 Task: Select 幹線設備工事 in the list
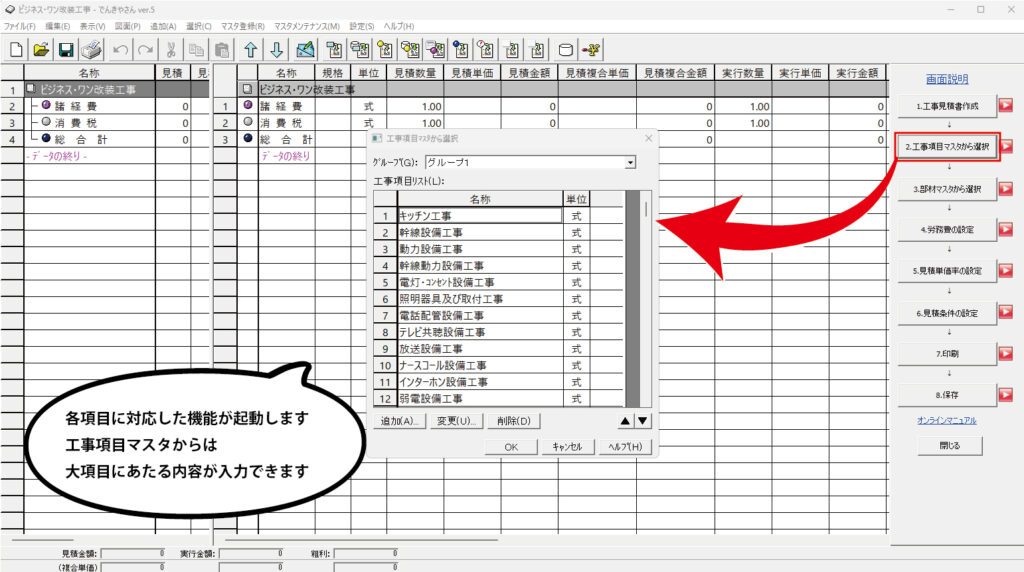(480, 232)
